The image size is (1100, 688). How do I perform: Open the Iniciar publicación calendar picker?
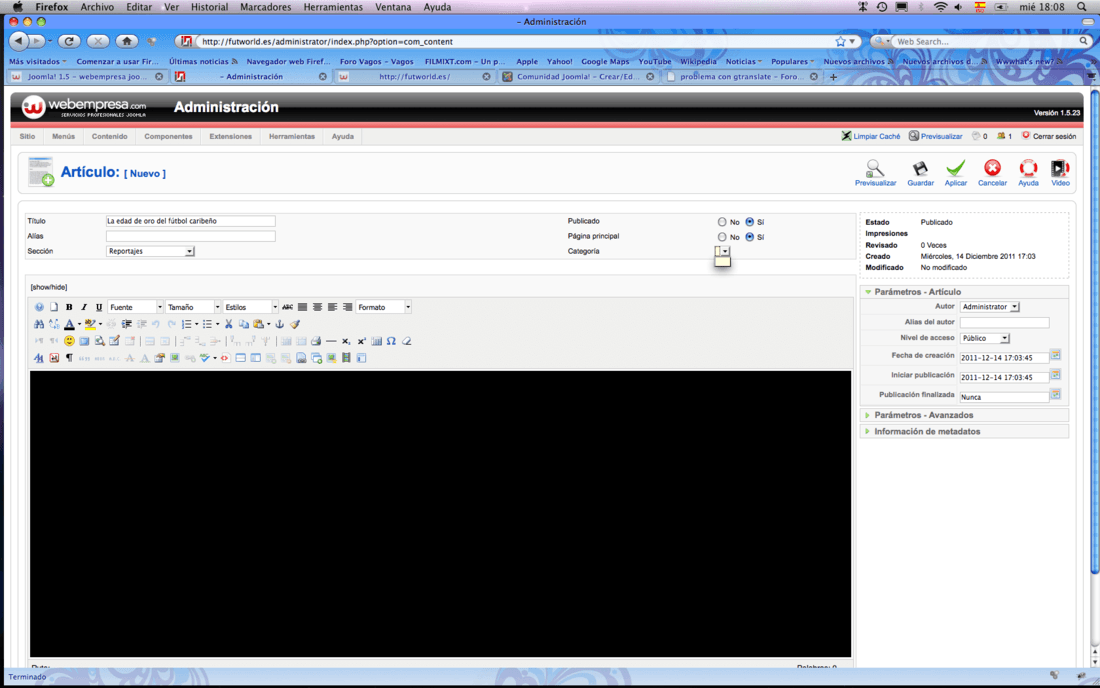(1055, 375)
